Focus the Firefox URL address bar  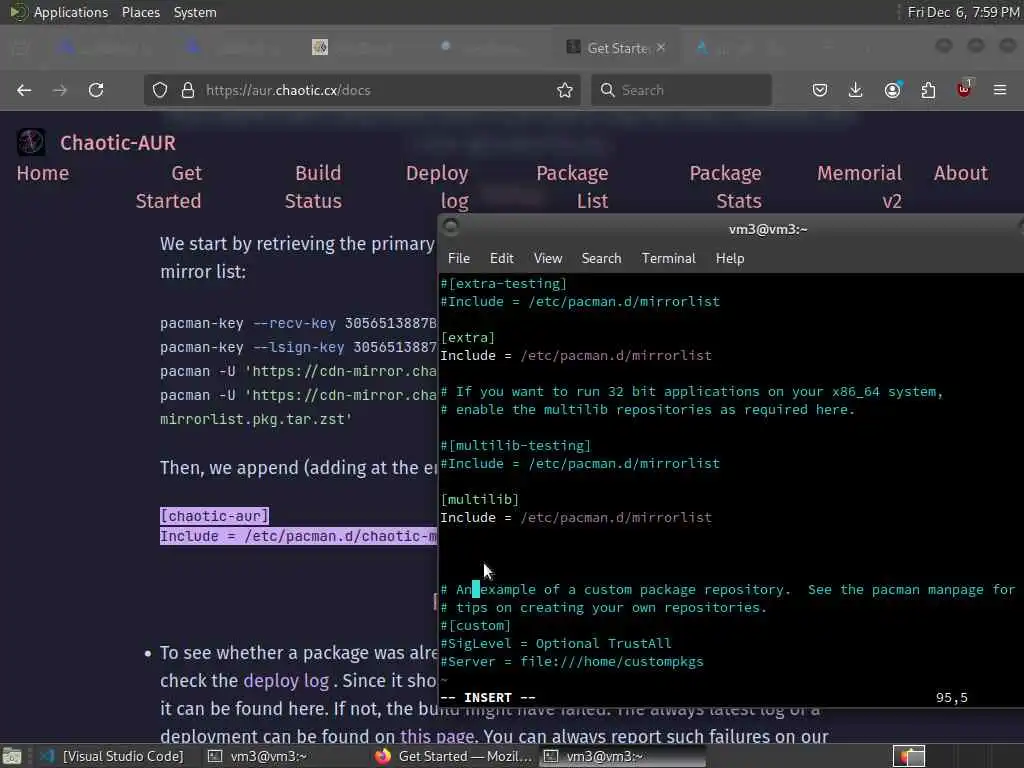362,90
